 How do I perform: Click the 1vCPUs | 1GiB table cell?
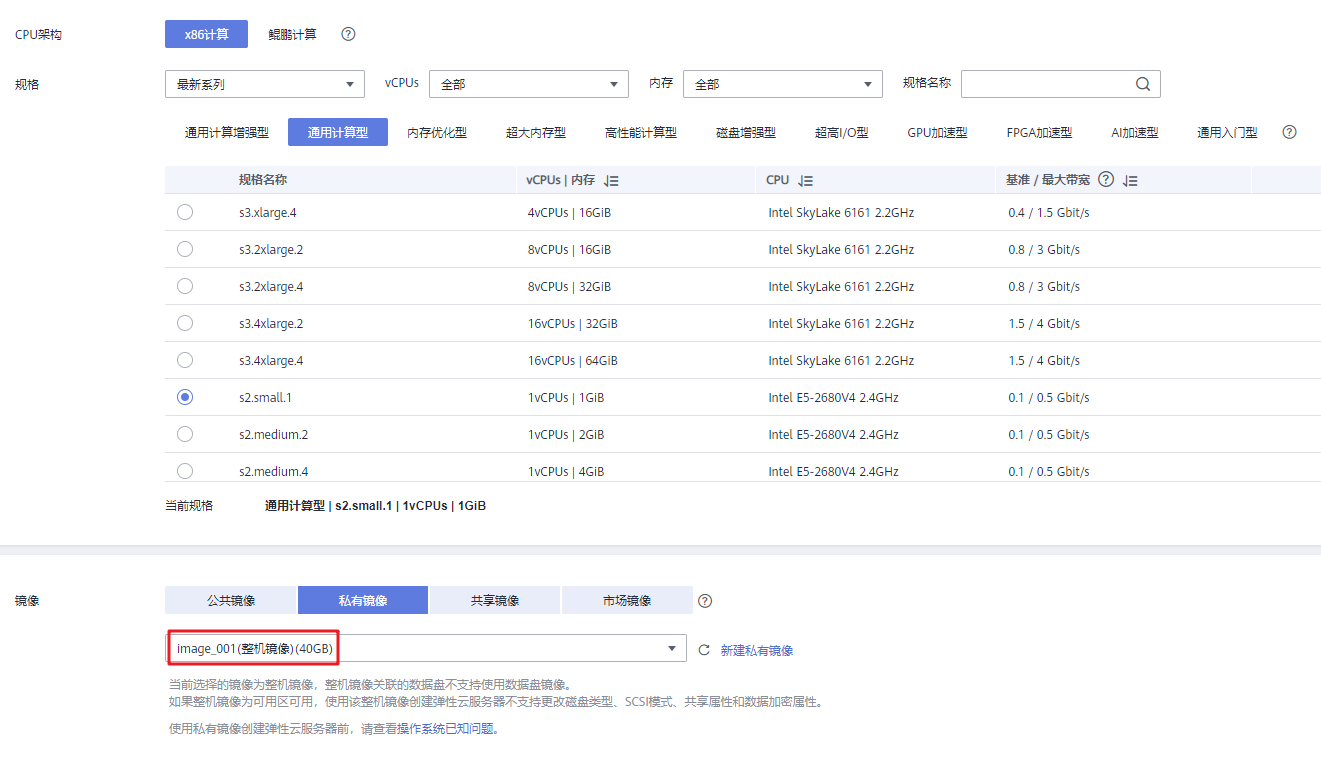pos(566,398)
